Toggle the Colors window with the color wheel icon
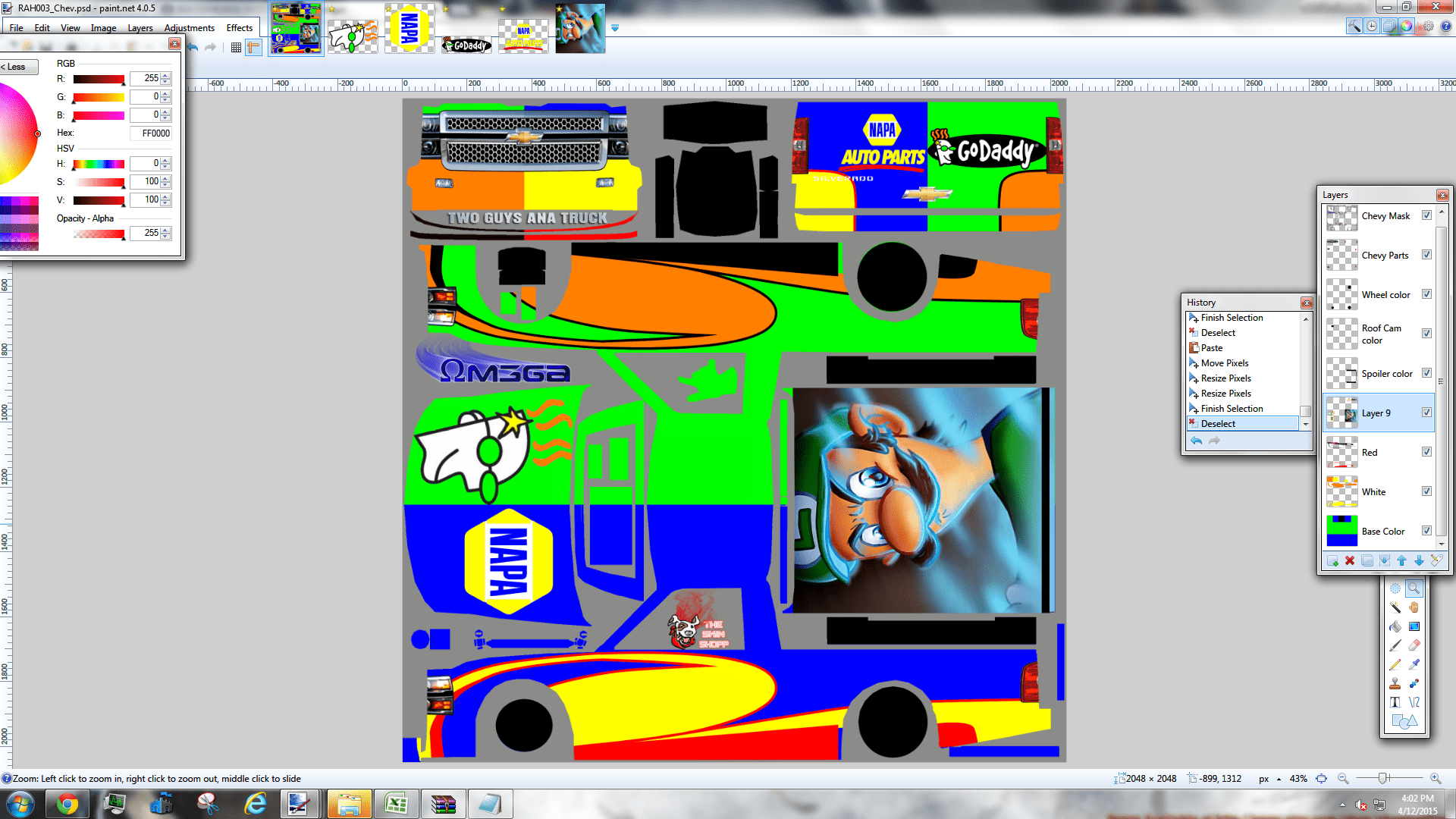This screenshot has height=819, width=1456. 1407,27
